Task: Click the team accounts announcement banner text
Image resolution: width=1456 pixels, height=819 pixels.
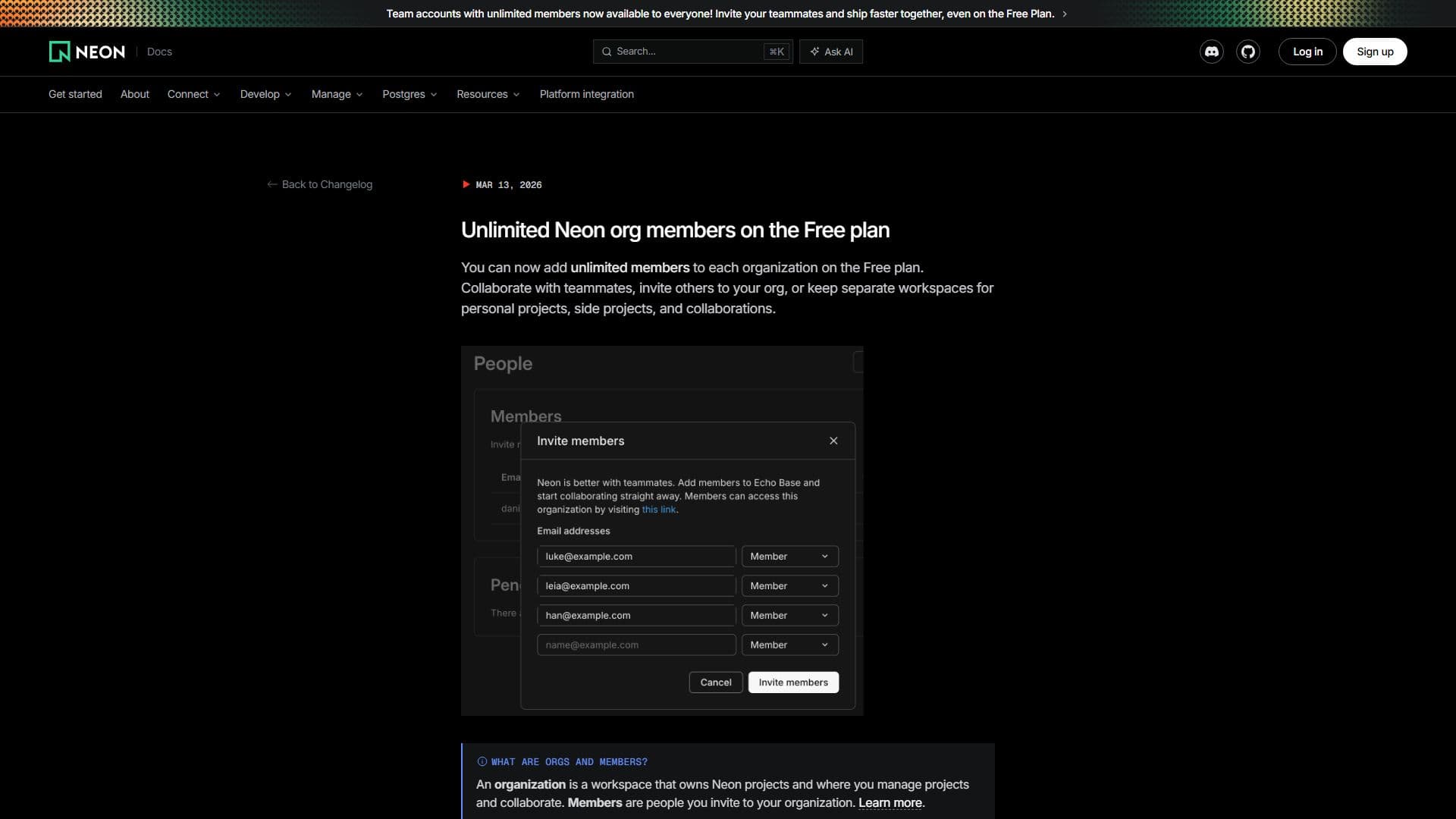Action: 720,14
